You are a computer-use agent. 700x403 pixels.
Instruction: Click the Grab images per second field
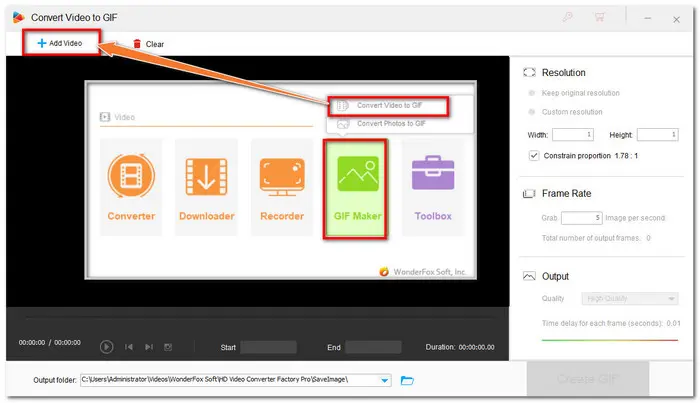582,218
